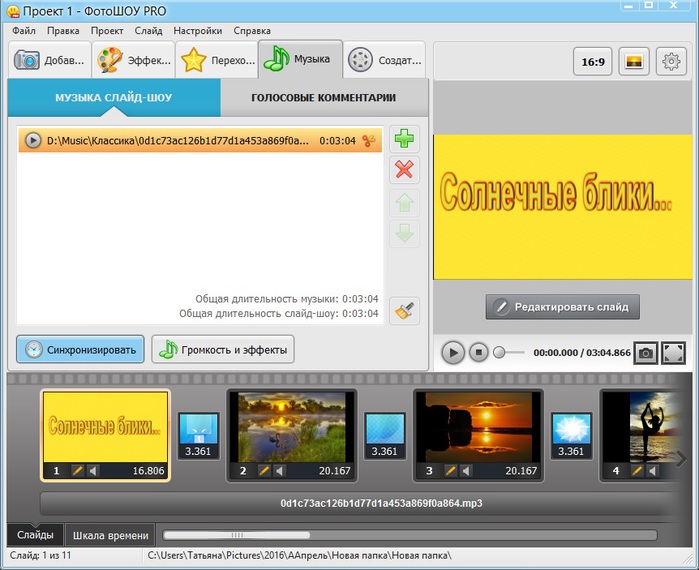Image resolution: width=699 pixels, height=570 pixels.
Task: Switch to the Переходы tab
Action: 217,60
